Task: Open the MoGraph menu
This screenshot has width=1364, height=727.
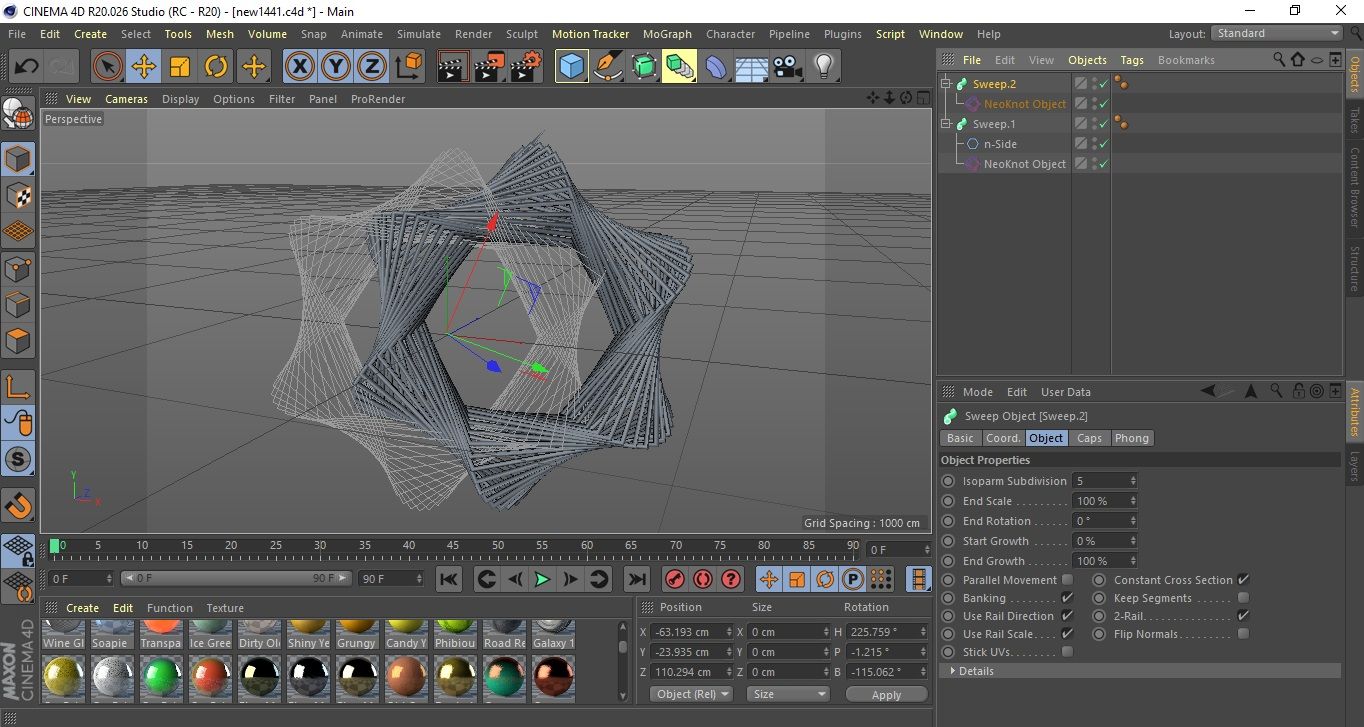Action: click(x=667, y=34)
